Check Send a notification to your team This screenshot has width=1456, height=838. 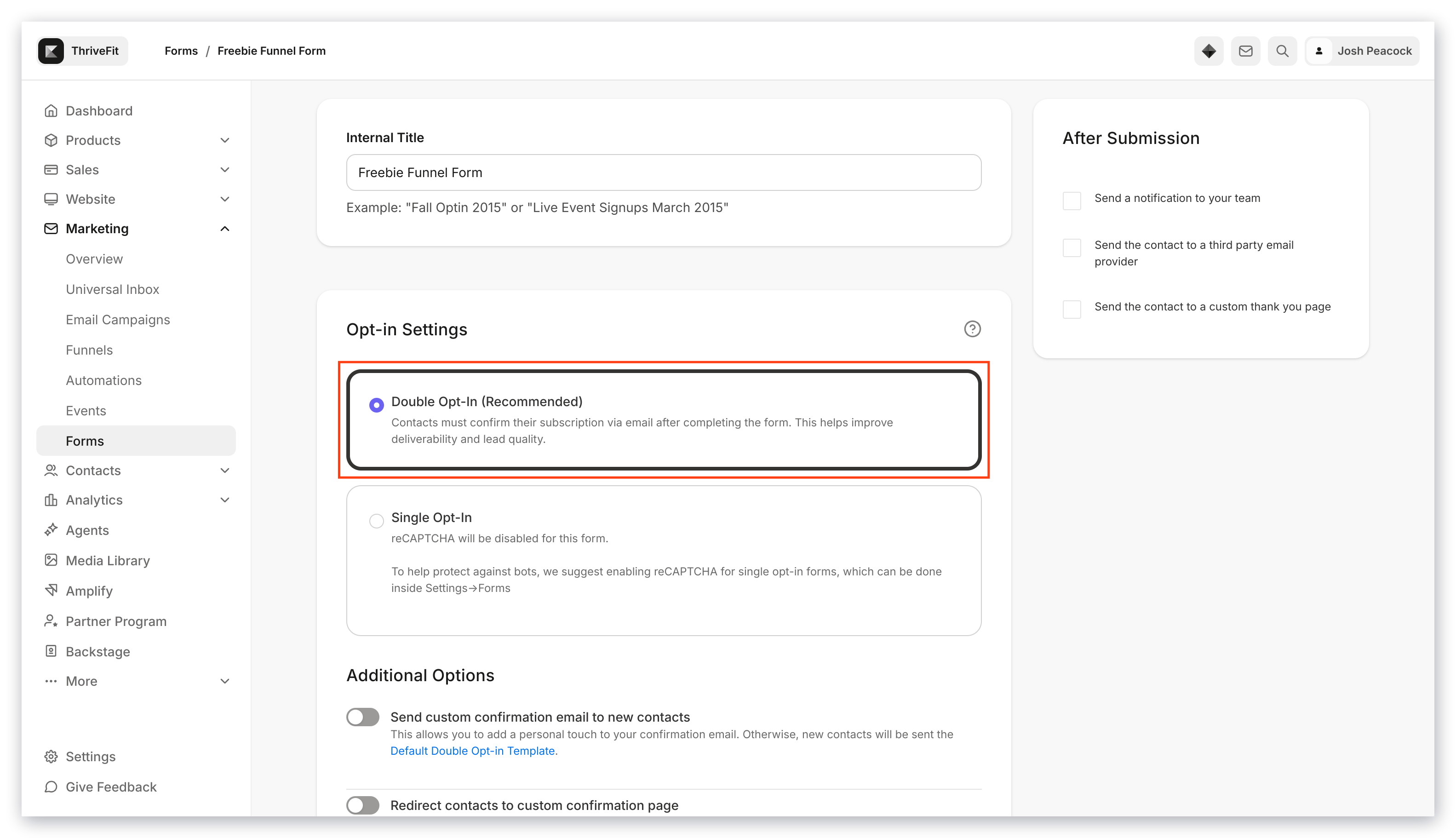(x=1072, y=201)
